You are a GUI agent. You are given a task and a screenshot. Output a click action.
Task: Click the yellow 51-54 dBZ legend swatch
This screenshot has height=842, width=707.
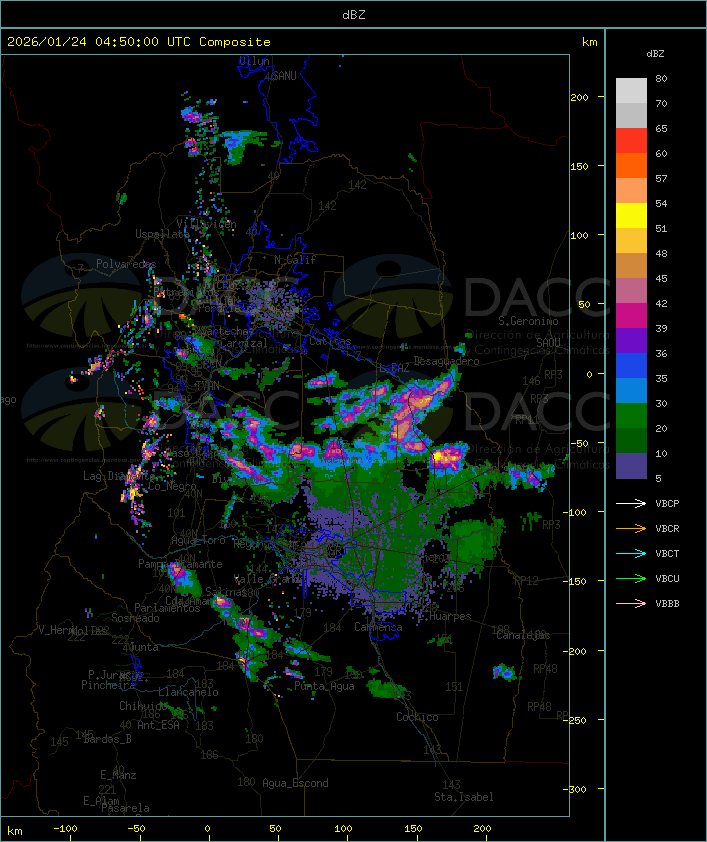(631, 216)
